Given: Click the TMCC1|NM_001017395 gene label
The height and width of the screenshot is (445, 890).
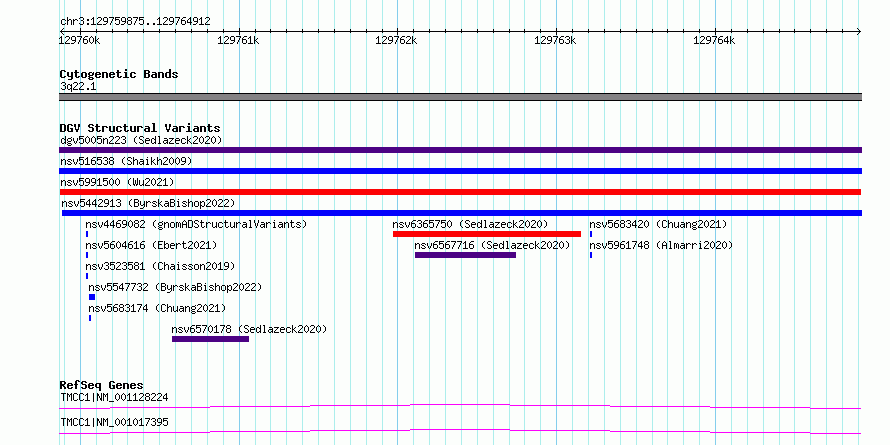Looking at the screenshot, I should click(114, 422).
